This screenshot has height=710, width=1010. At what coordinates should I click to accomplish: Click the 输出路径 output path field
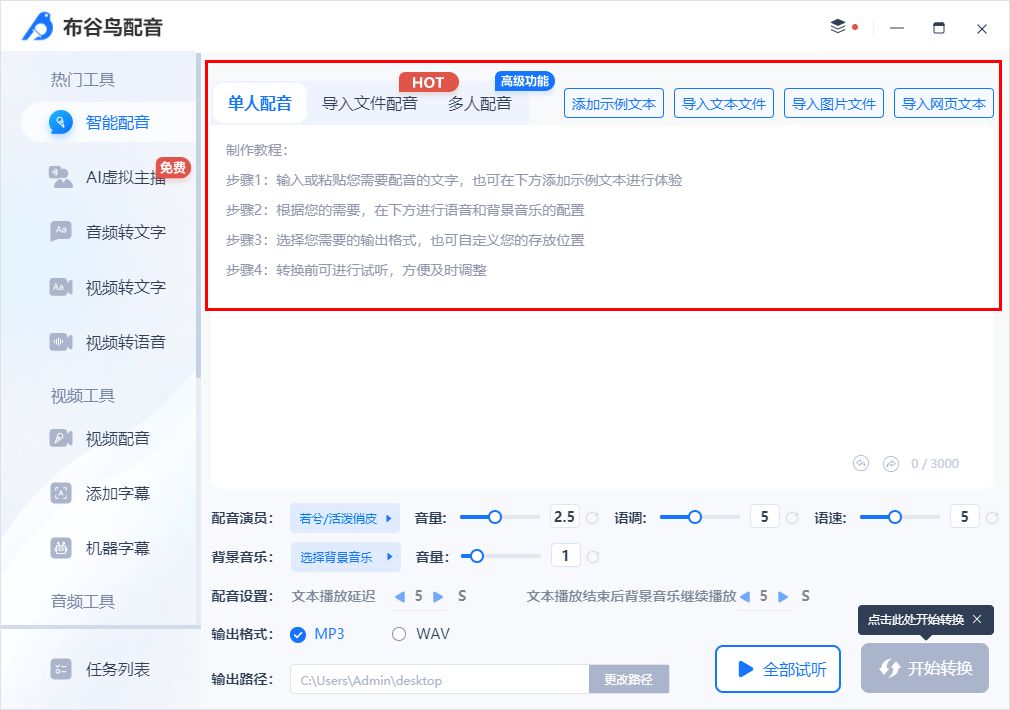coord(440,680)
